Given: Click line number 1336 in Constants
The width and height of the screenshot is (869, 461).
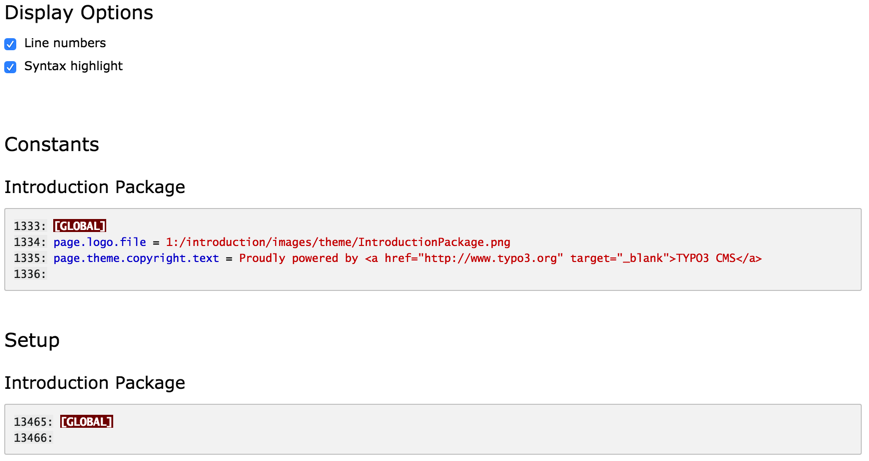Looking at the screenshot, I should pyautogui.click(x=30, y=274).
